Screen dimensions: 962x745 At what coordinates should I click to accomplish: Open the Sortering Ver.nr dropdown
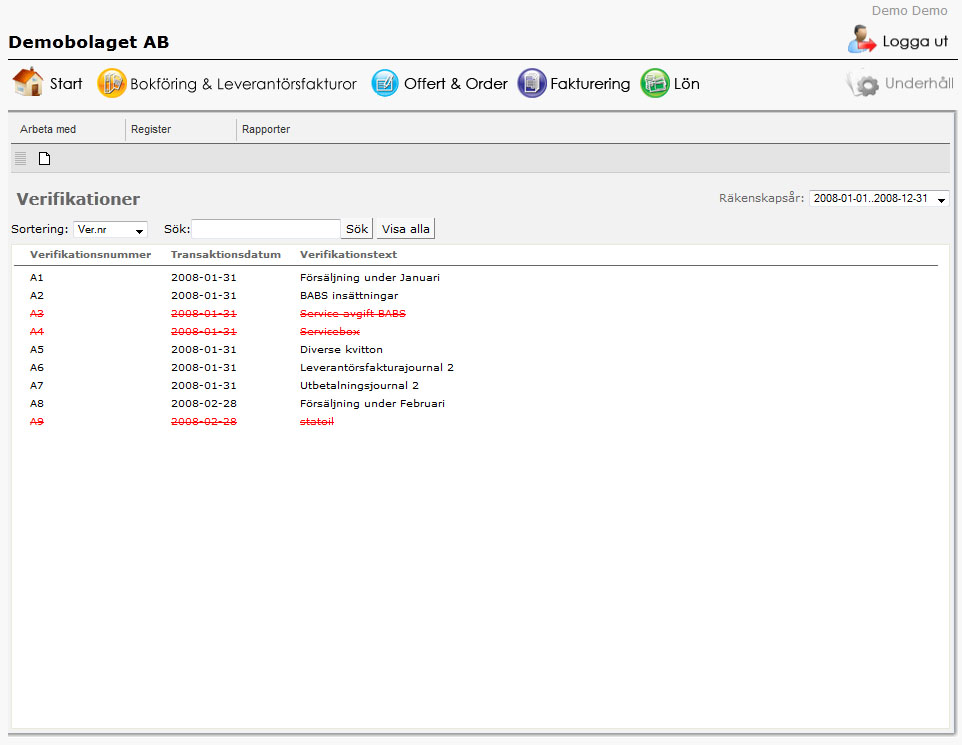coord(110,230)
